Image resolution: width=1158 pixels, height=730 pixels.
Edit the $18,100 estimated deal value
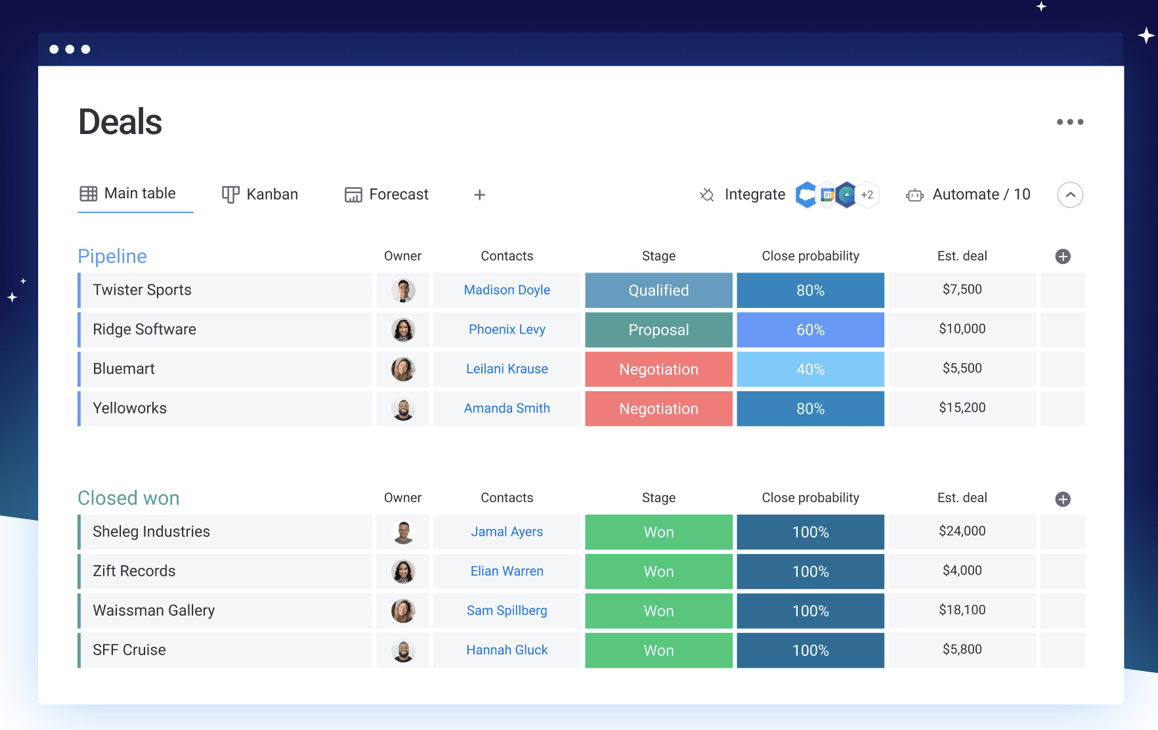[962, 610]
